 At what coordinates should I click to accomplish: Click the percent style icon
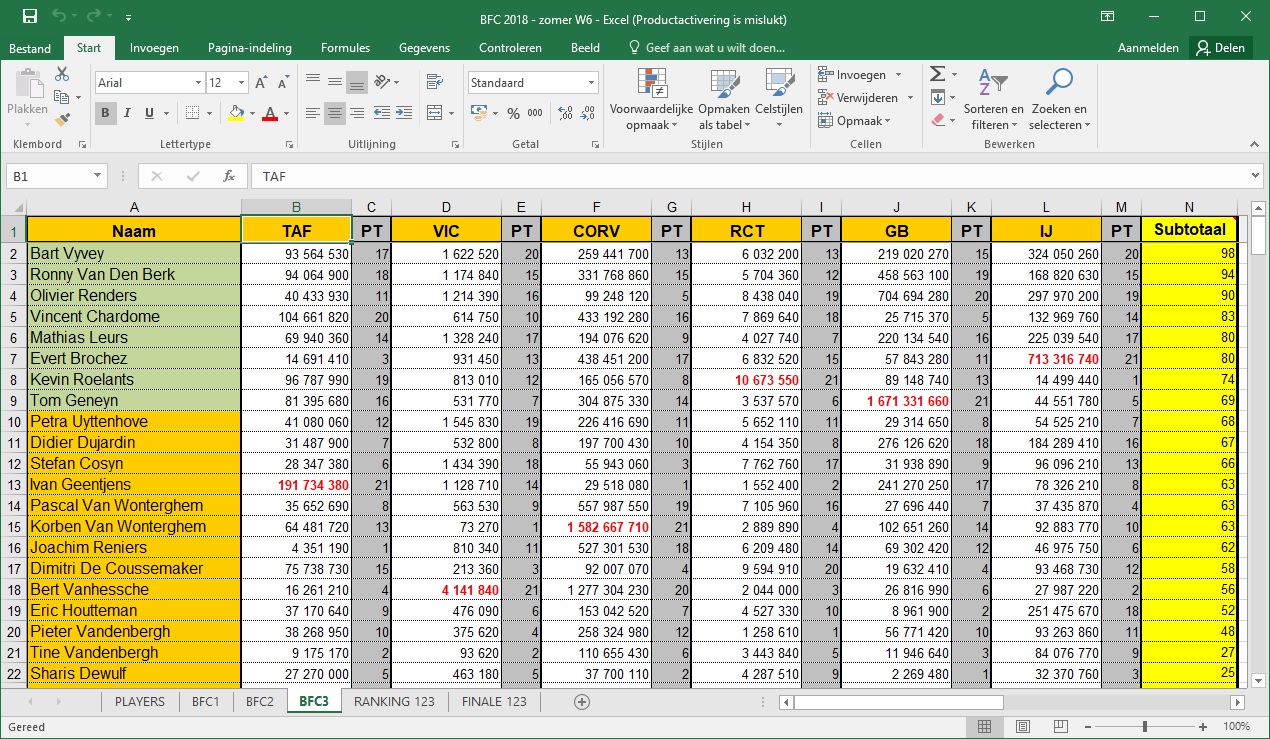[x=513, y=113]
